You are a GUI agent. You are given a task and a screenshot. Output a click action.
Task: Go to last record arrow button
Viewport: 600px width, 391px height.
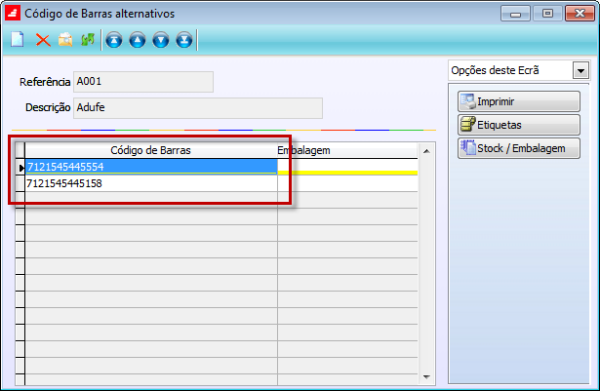click(184, 40)
